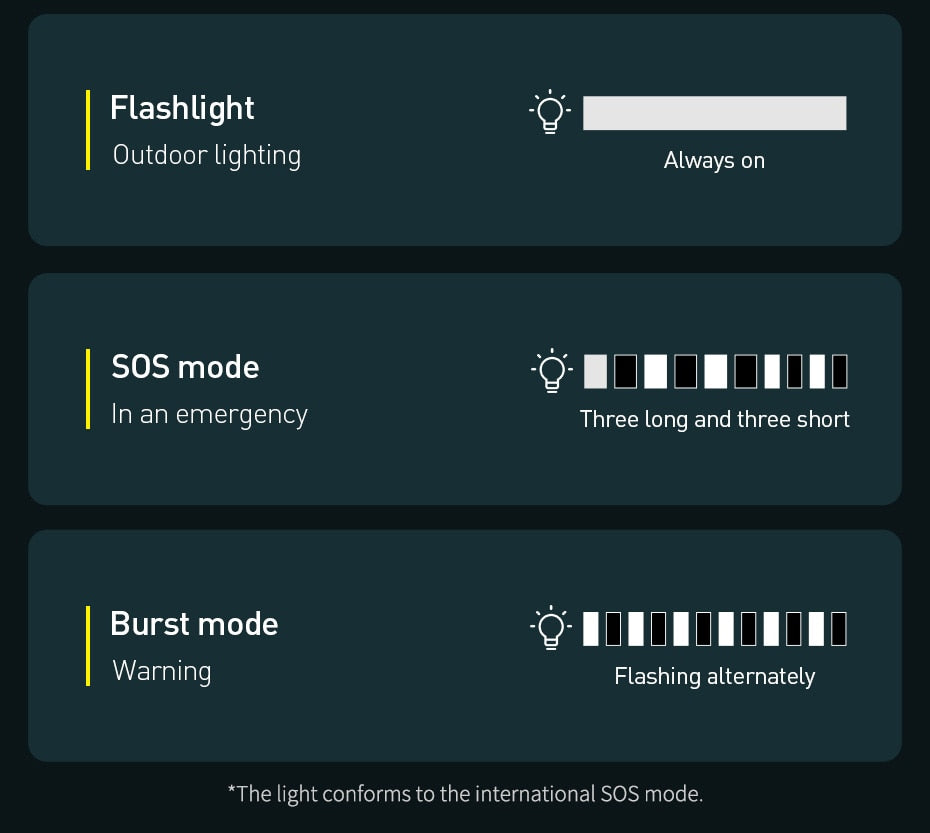Click the Burst alternating flash pattern bar
Viewport: 930px width, 833px height.
[x=715, y=629]
